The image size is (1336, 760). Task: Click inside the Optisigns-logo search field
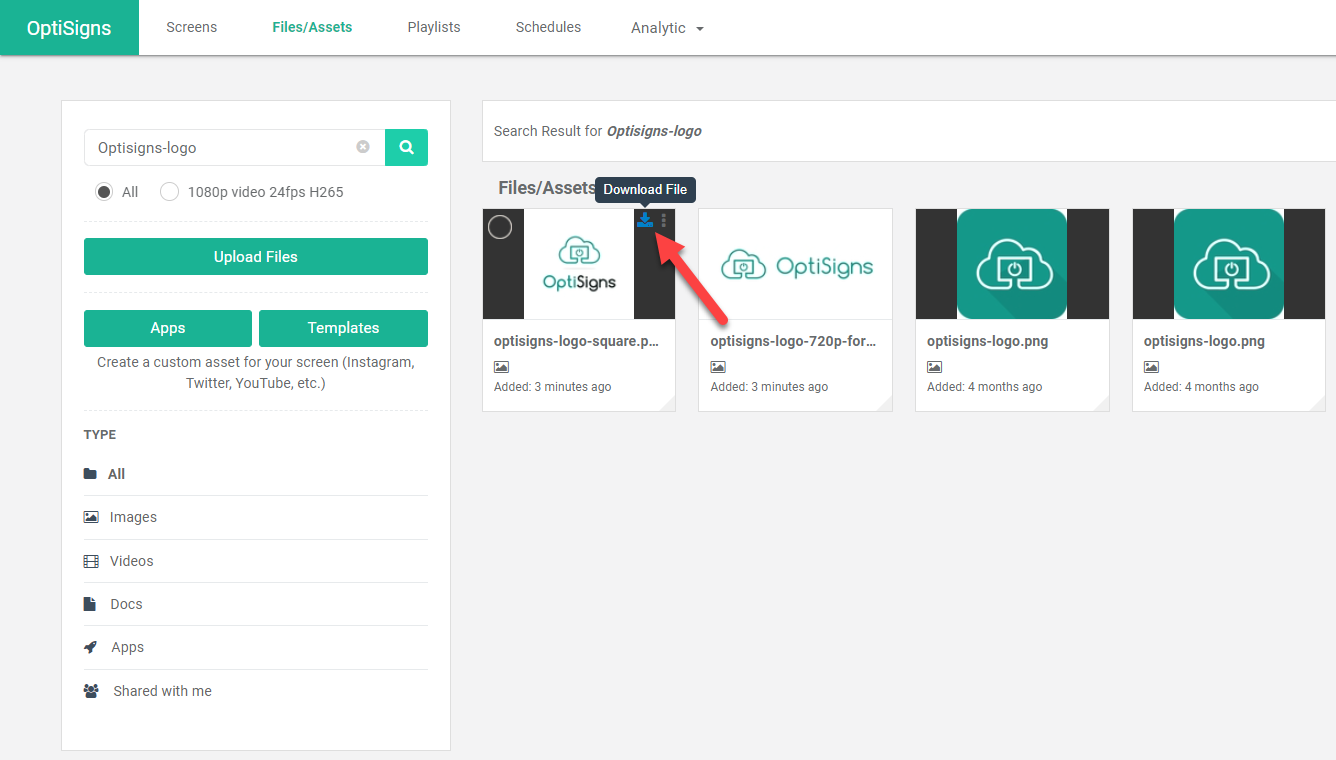click(x=220, y=147)
